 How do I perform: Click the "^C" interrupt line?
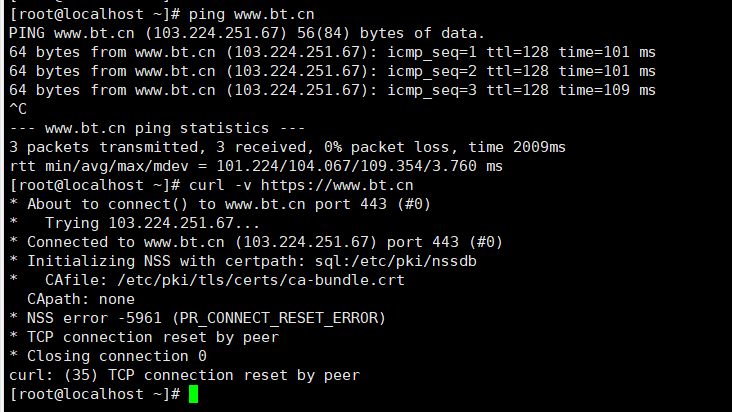18,109
